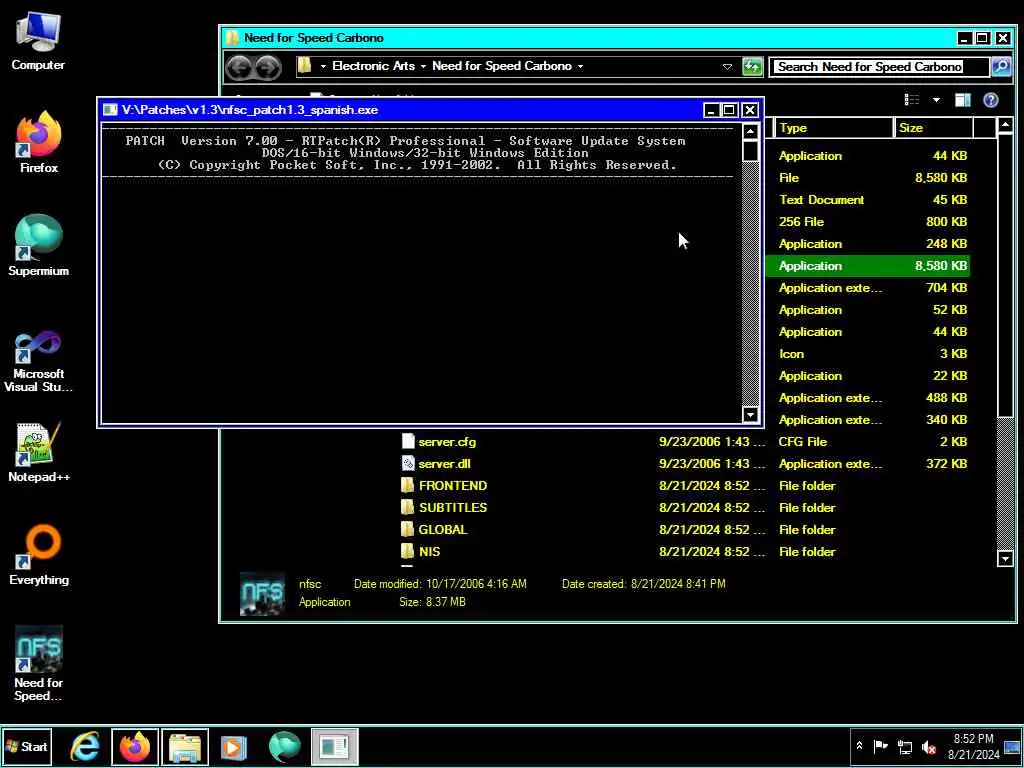Screen dimensions: 1024x768
Task: Open Windows Media Player from the taskbar
Action: (233, 746)
